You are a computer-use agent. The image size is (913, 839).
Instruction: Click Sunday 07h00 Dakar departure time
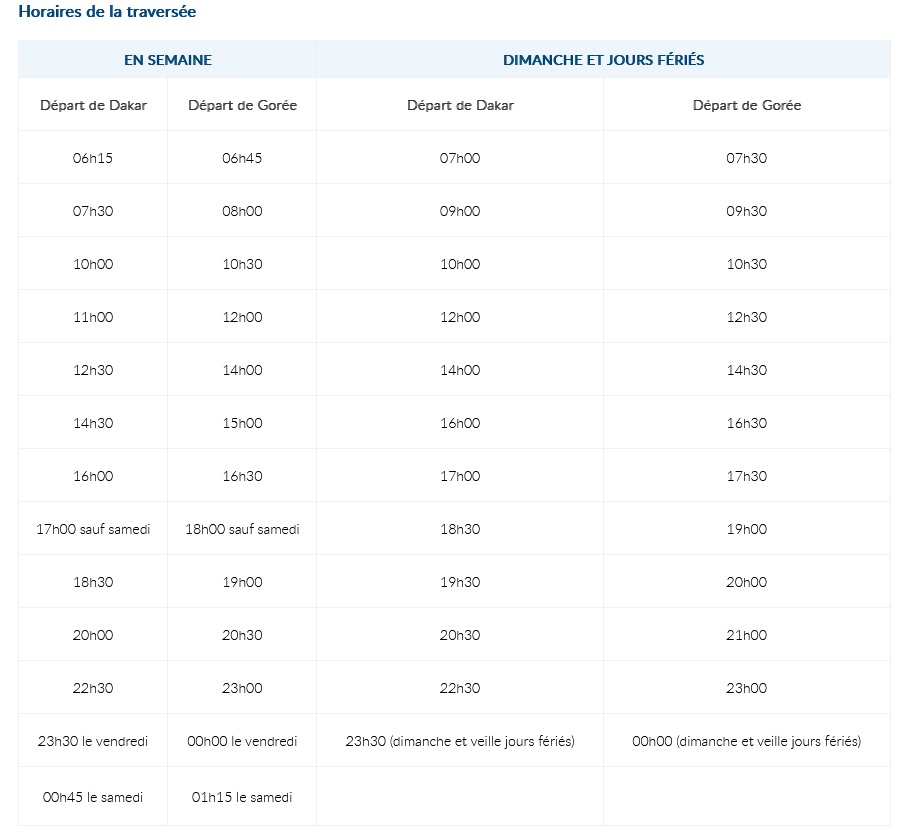(x=460, y=158)
